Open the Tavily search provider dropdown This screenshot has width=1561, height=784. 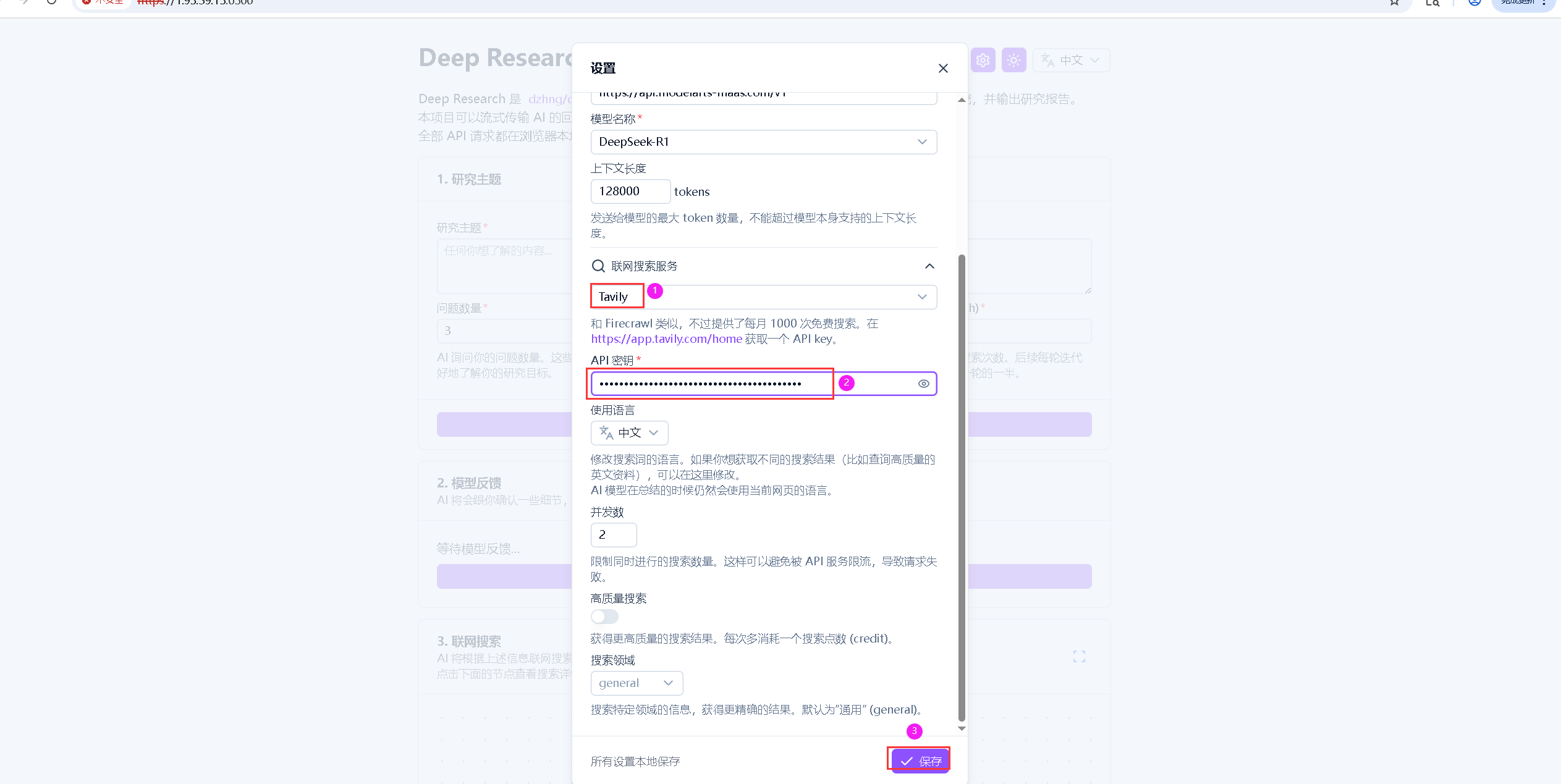[763, 297]
